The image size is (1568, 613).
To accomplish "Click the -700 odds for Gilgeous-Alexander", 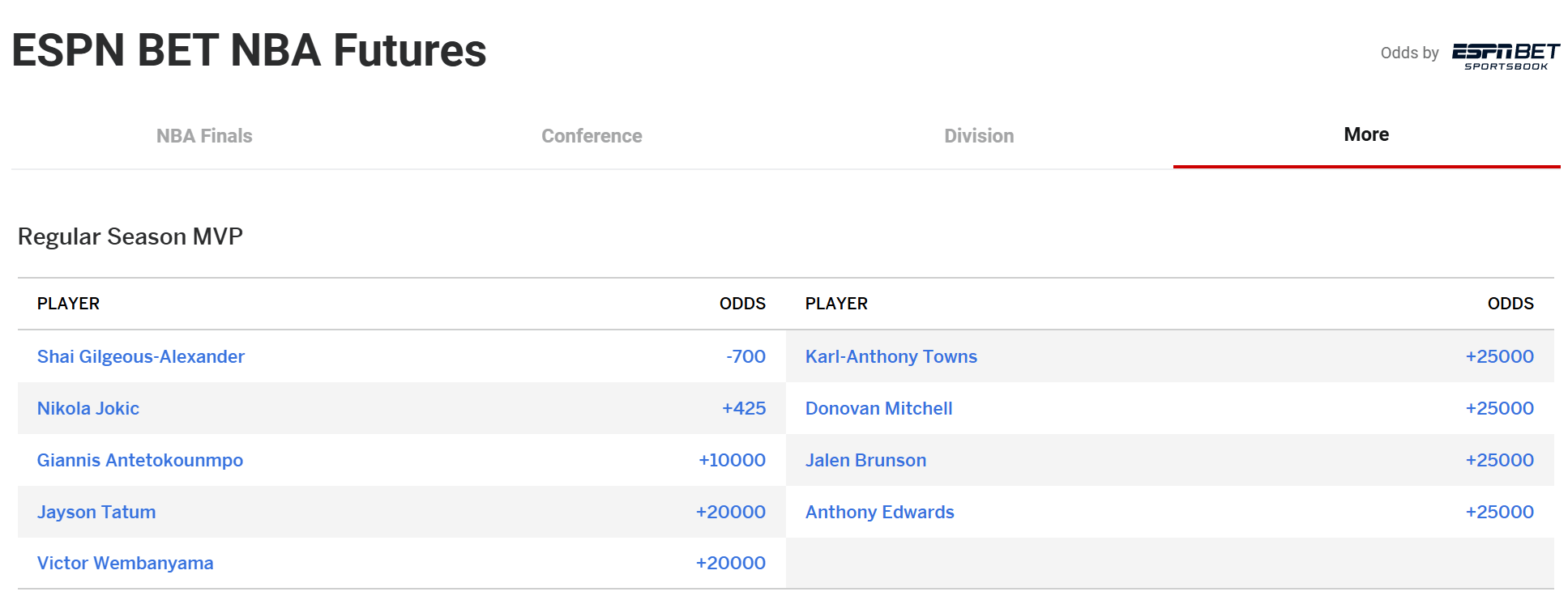I will 746,356.
